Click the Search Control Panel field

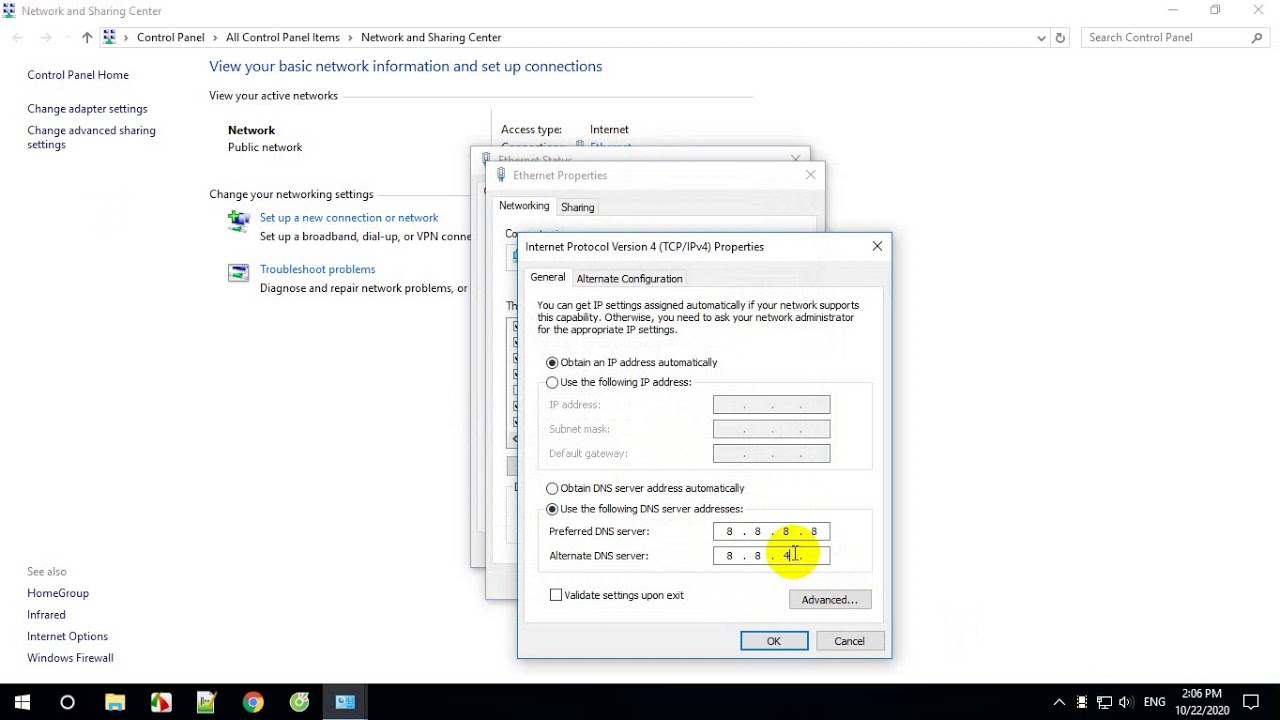point(1165,37)
